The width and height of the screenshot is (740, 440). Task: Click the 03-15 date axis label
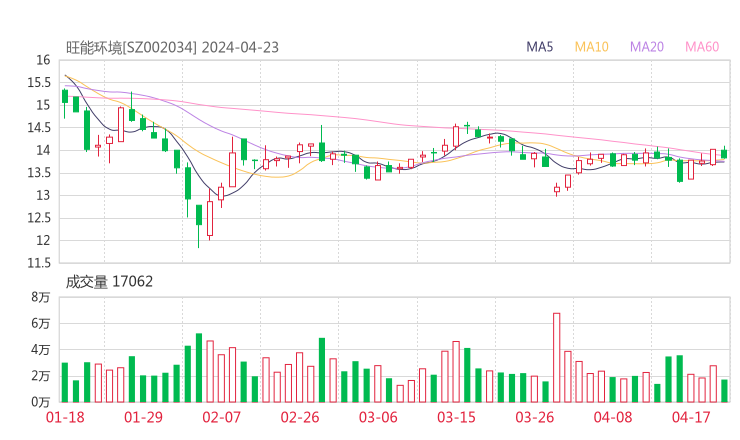point(456,417)
